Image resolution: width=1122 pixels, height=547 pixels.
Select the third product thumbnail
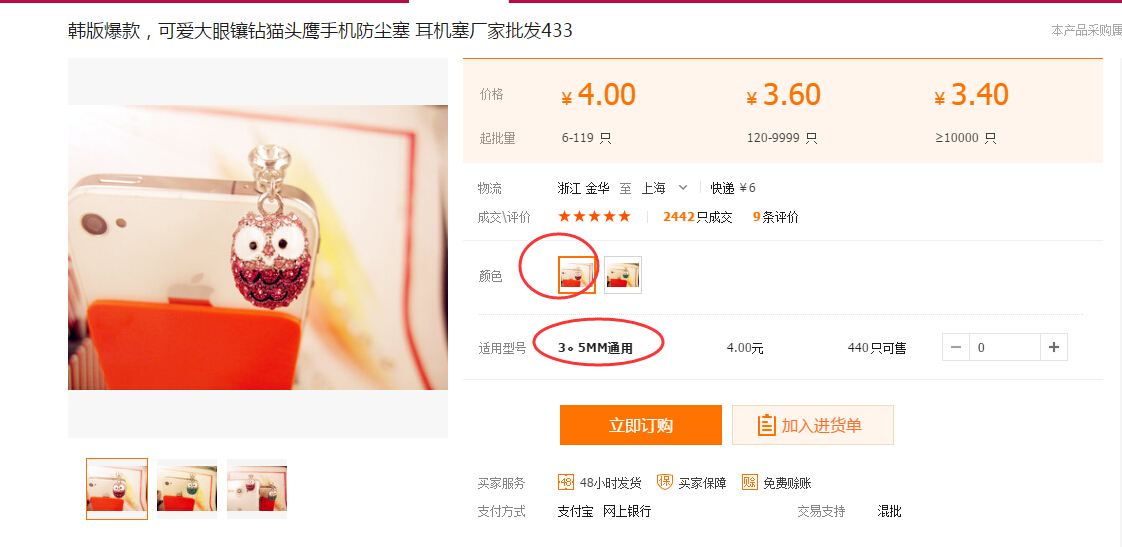pos(257,489)
